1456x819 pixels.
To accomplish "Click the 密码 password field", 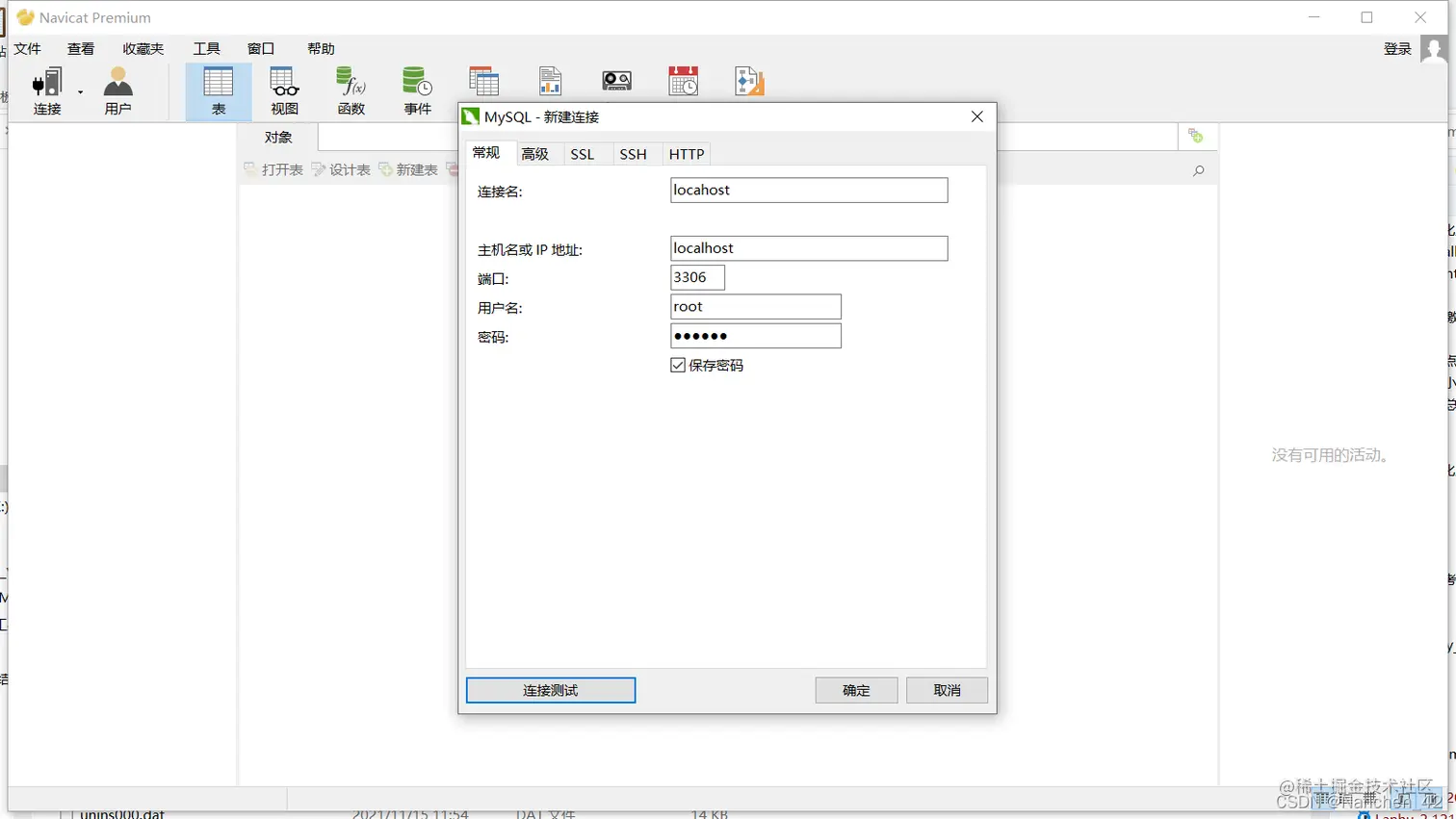I will (x=756, y=336).
